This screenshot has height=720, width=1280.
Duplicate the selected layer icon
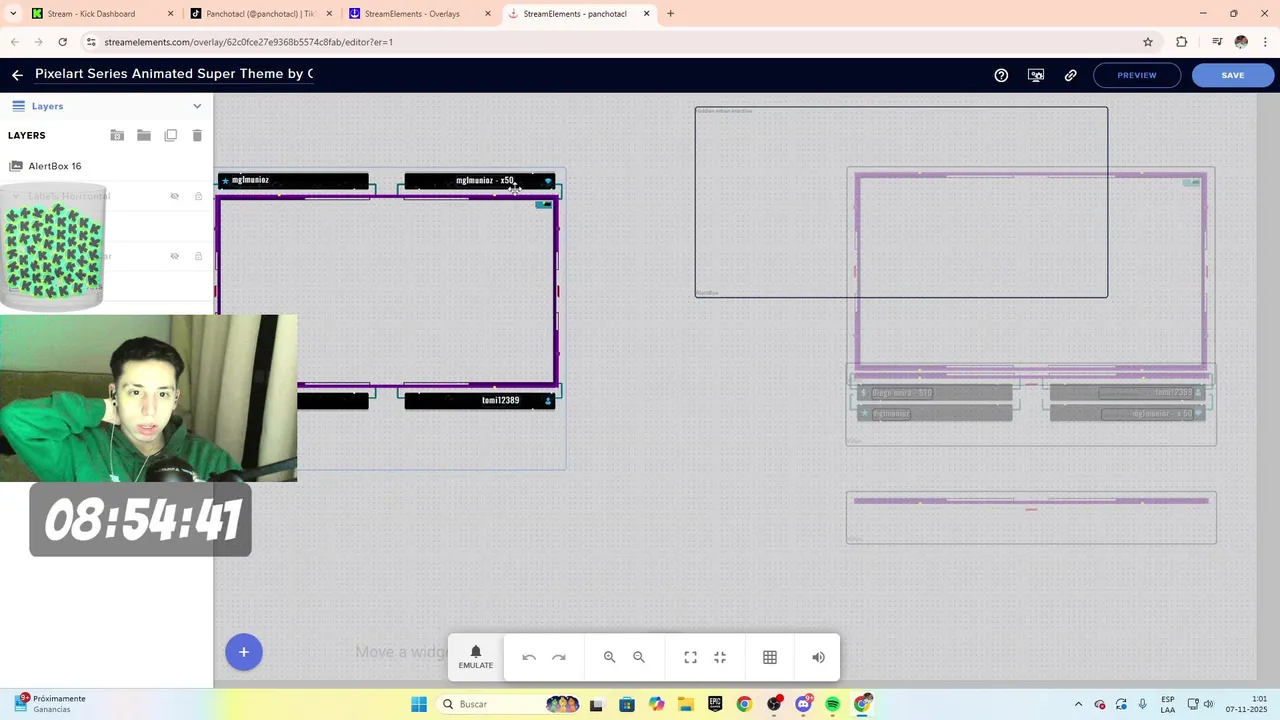[x=171, y=135]
